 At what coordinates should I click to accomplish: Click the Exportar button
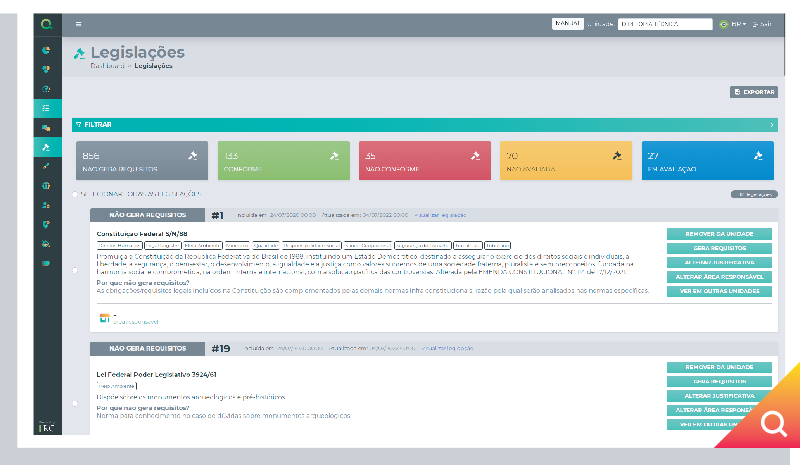754,92
